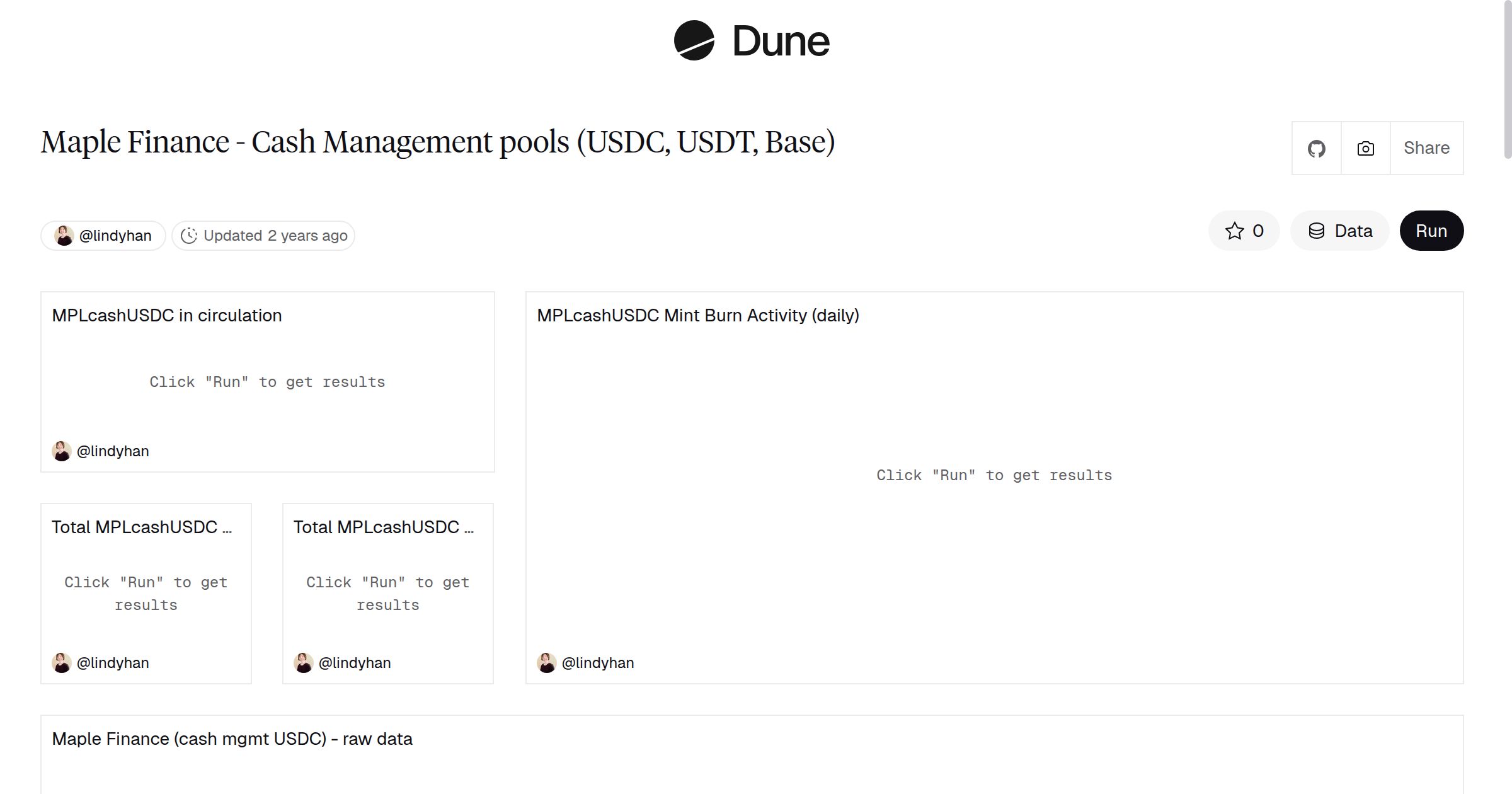
Task: Open @lindyhan's author profile link
Action: click(x=115, y=235)
